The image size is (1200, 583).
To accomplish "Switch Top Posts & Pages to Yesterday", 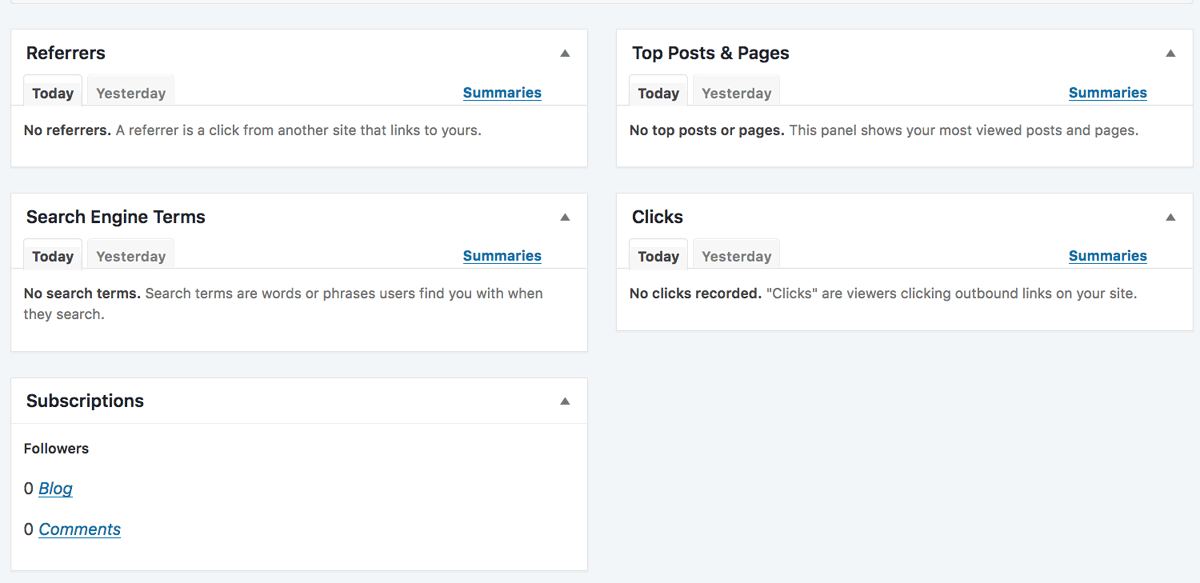I will point(737,92).
